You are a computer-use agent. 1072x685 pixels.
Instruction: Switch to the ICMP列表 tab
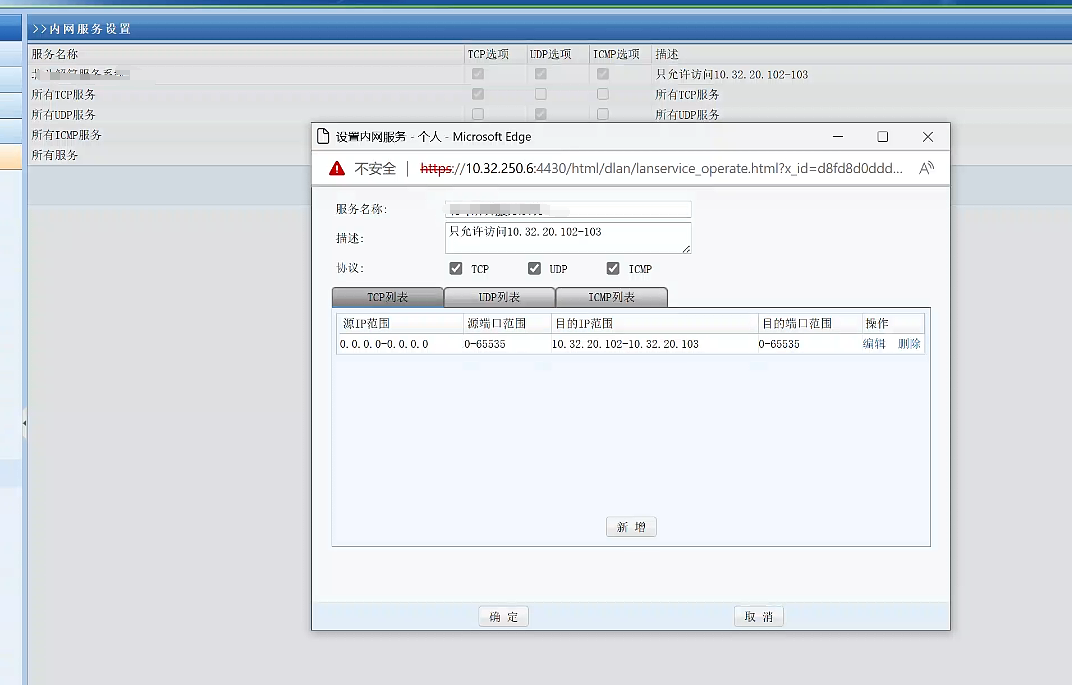(x=611, y=298)
